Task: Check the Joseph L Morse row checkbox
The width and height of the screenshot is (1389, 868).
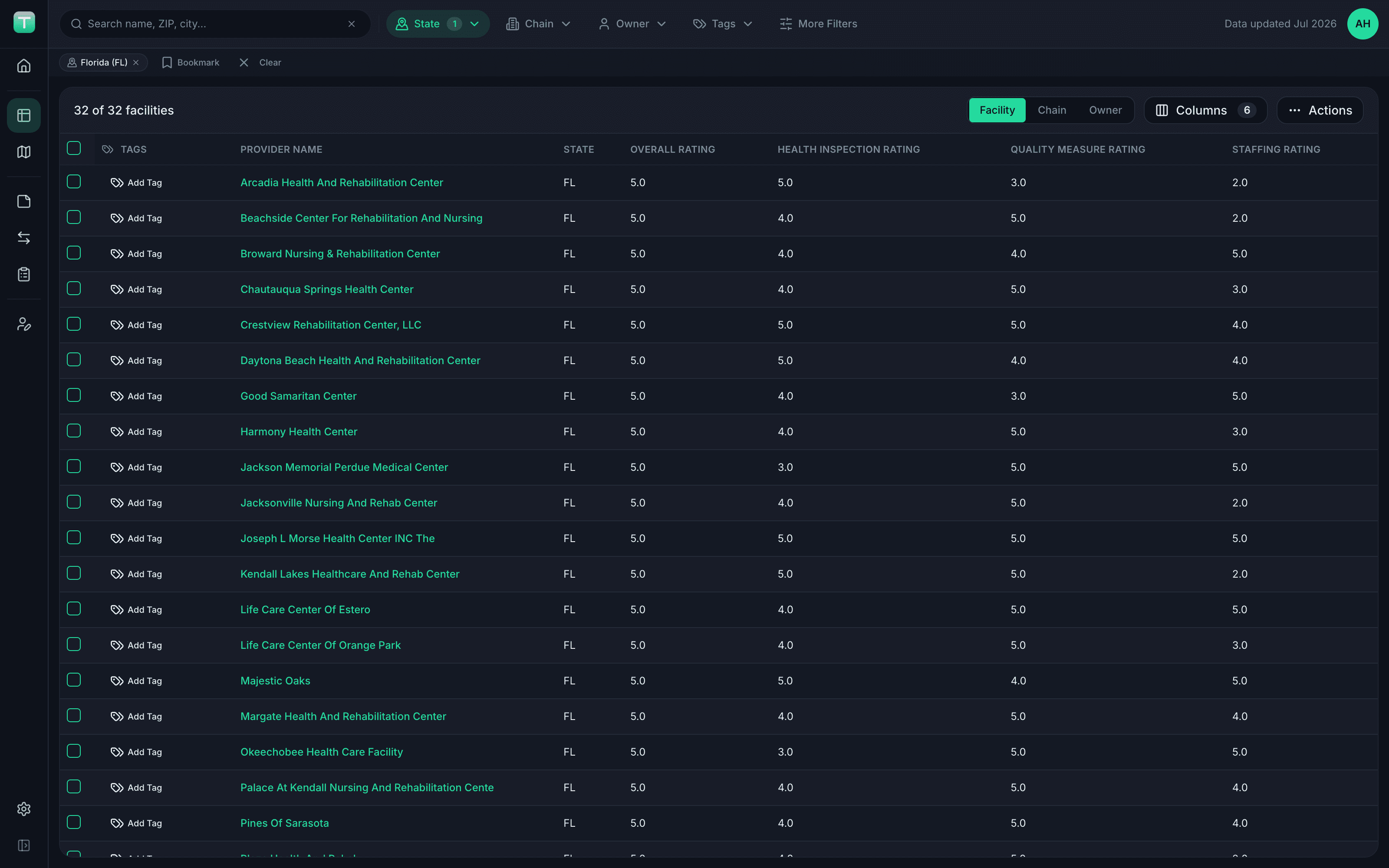Action: pyautogui.click(x=73, y=537)
